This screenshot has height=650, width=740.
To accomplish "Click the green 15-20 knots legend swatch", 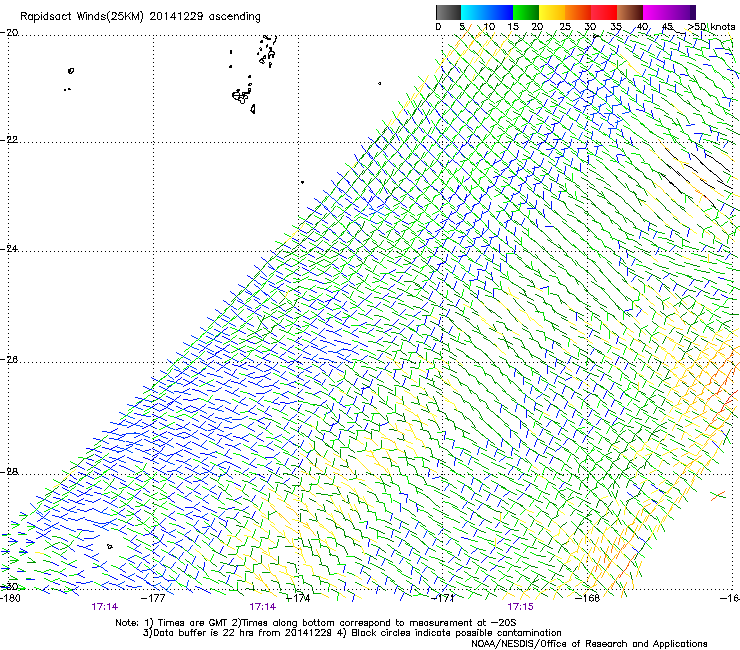I will tap(526, 12).
